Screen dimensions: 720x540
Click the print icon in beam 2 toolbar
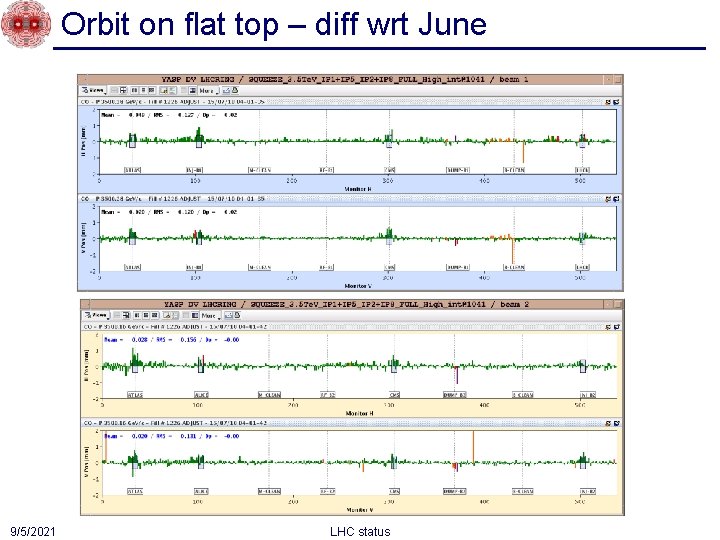(x=237, y=315)
